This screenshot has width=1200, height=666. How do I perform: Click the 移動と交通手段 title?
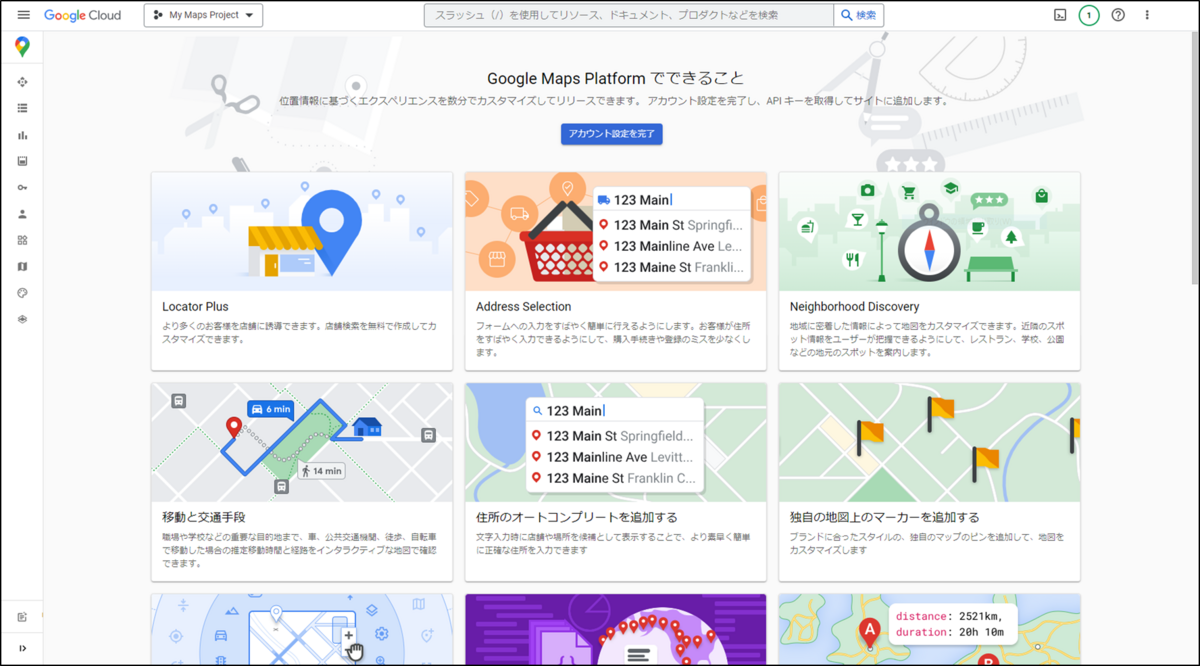coord(204,517)
